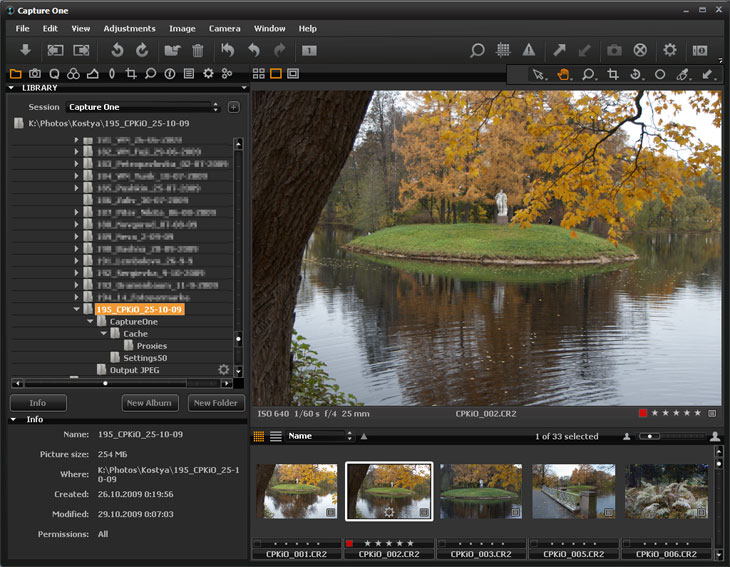
Task: Toggle the exposure warning triangle icon
Action: (x=529, y=50)
